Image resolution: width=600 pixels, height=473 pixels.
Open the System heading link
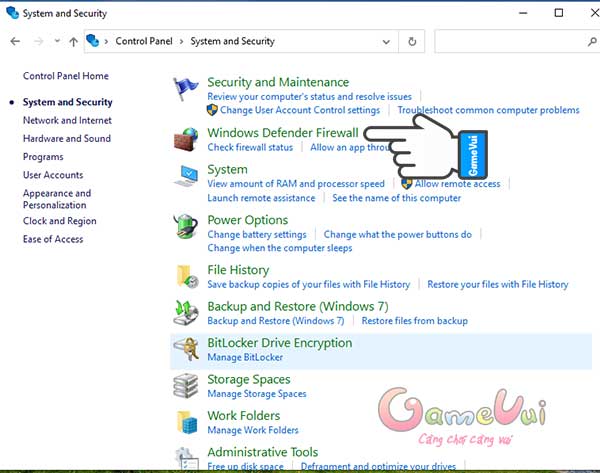(x=227, y=169)
